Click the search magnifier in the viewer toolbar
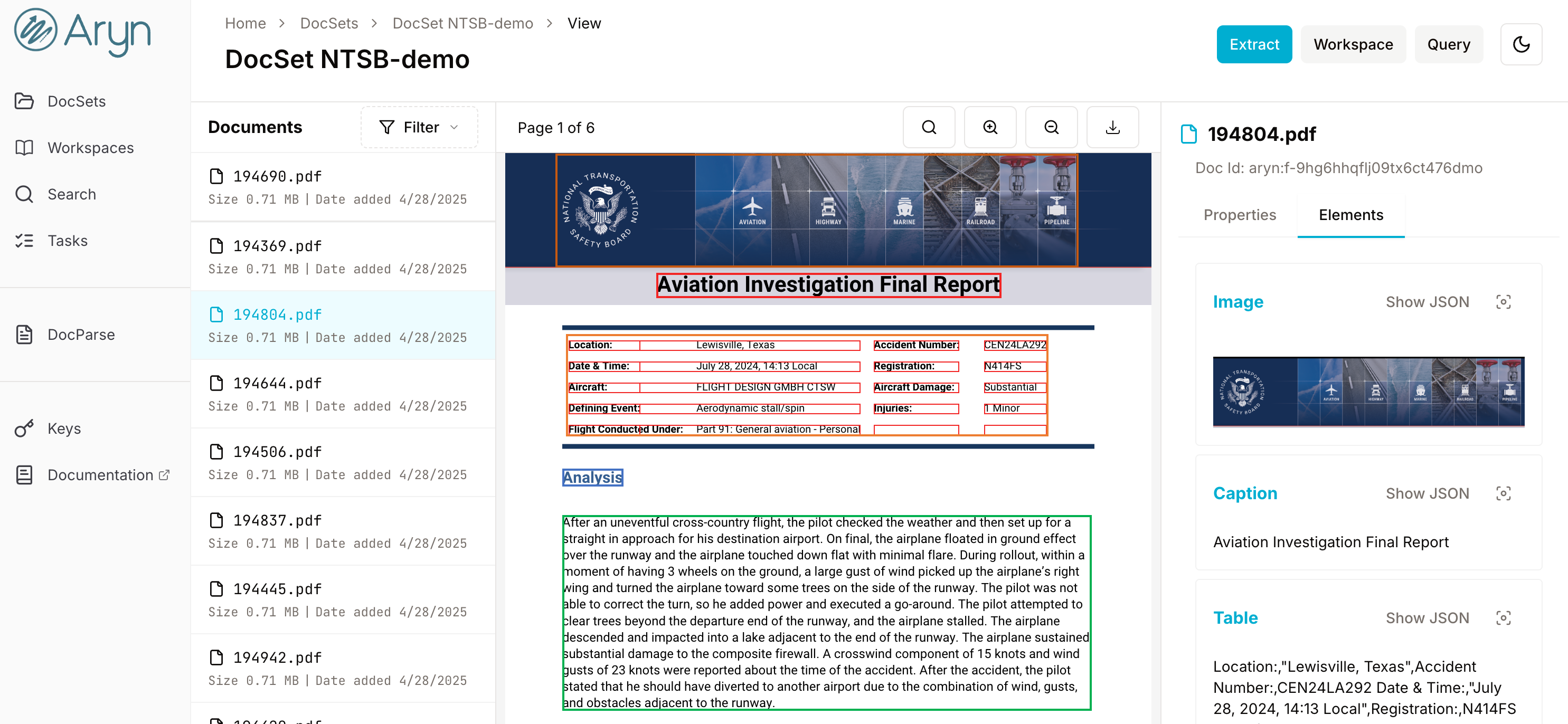1568x724 pixels. (929, 127)
